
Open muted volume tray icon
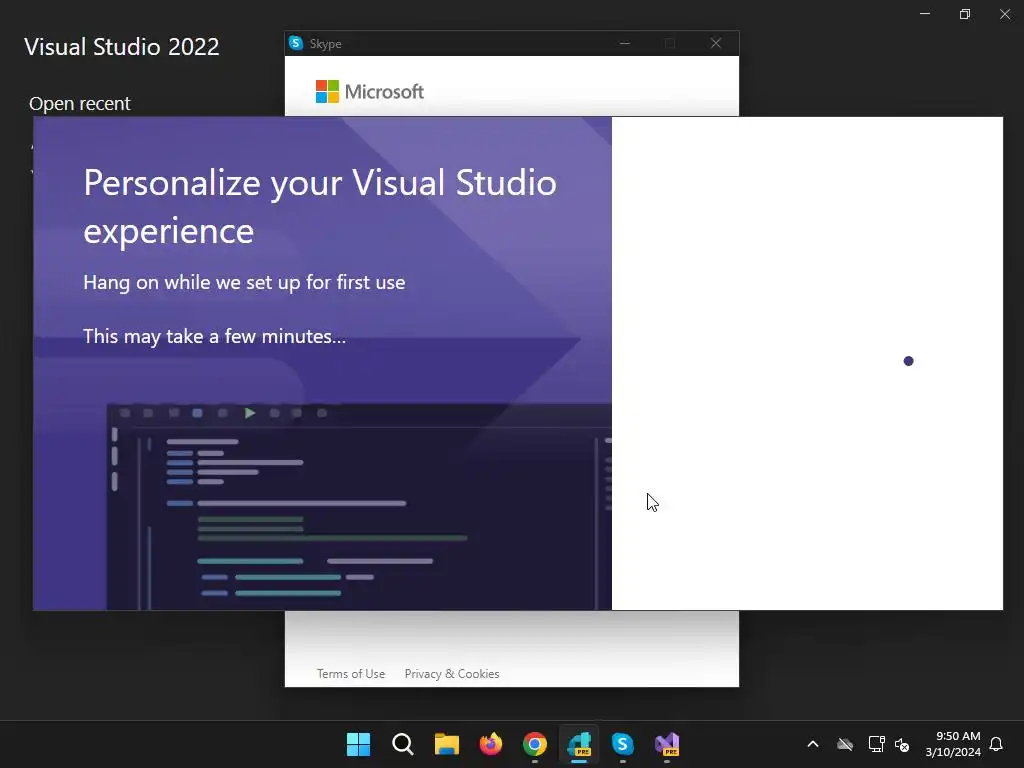tap(902, 744)
